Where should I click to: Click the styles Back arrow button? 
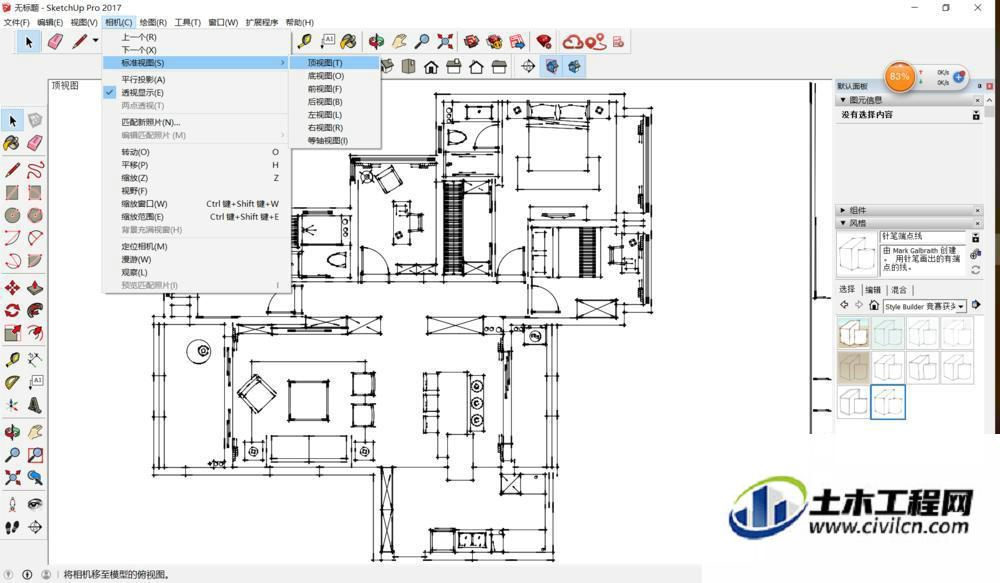click(845, 306)
